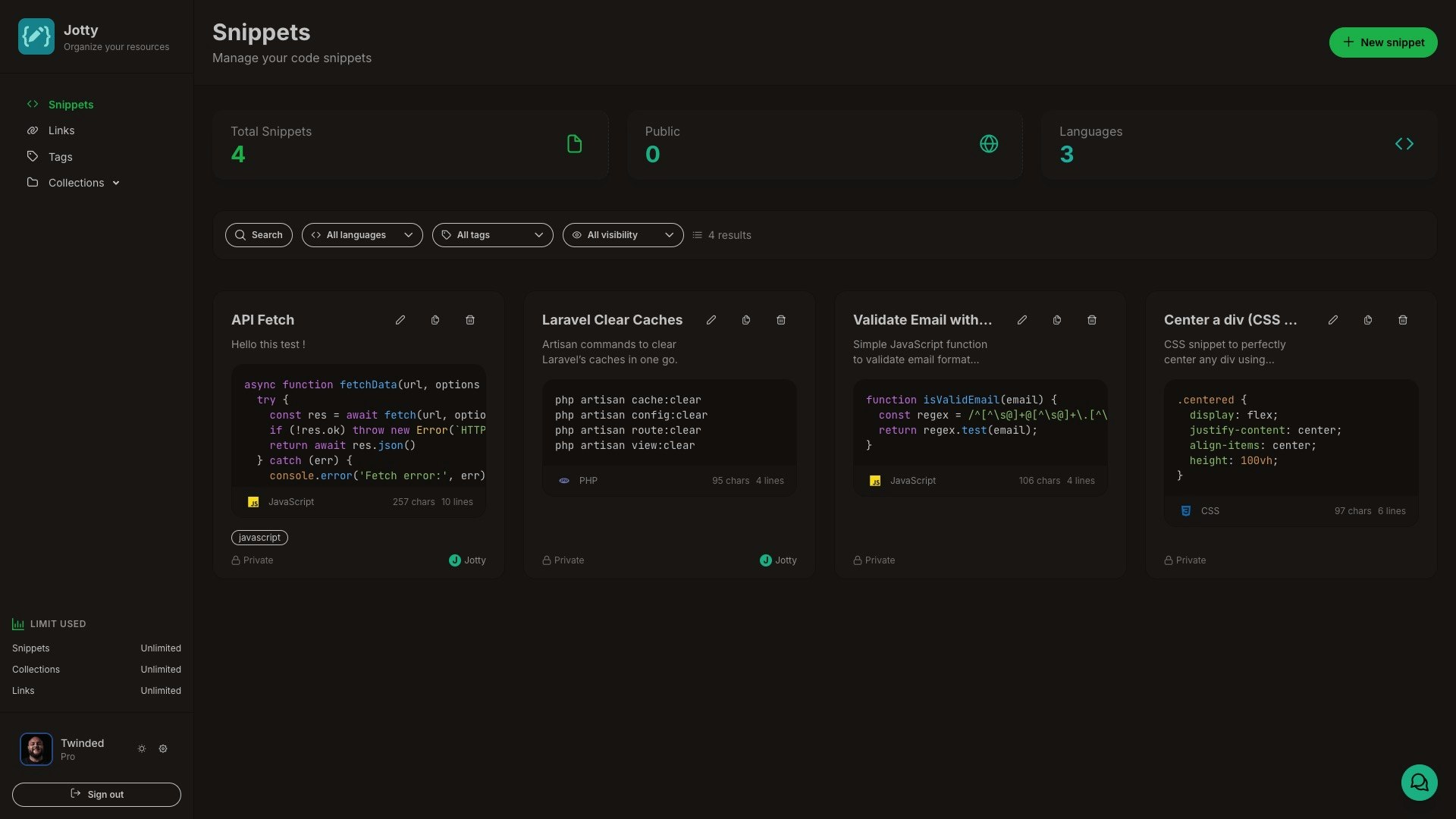Edit the API Fetch snippet
This screenshot has width=1456, height=819.
click(400, 320)
